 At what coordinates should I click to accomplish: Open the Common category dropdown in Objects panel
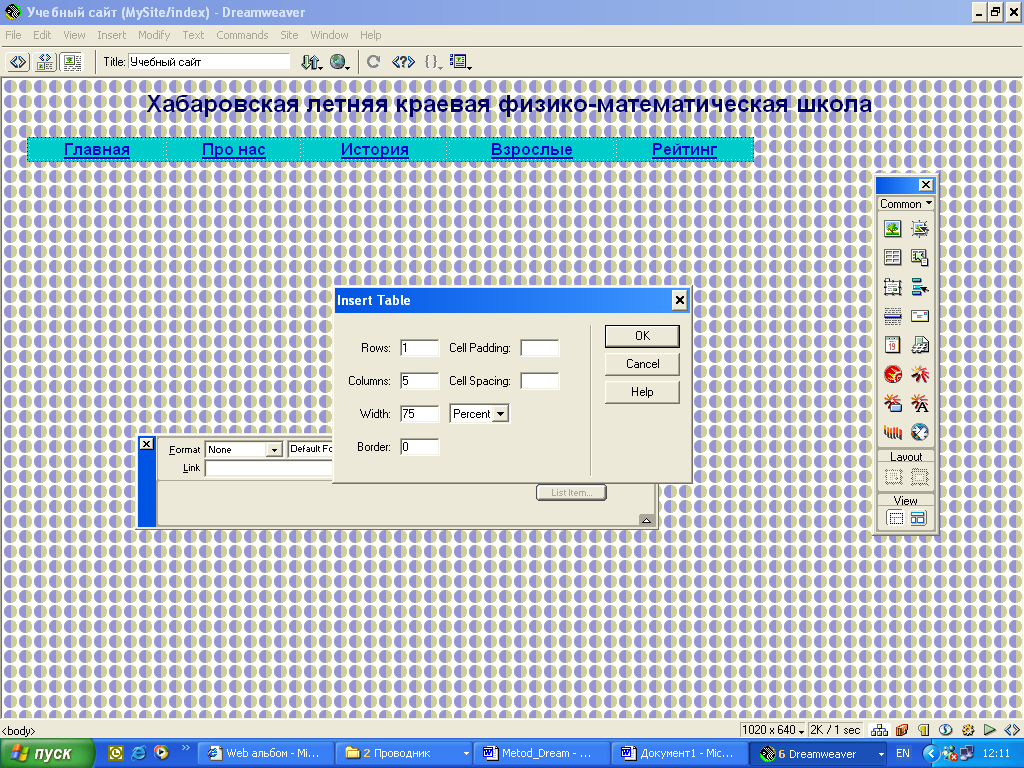pos(906,204)
